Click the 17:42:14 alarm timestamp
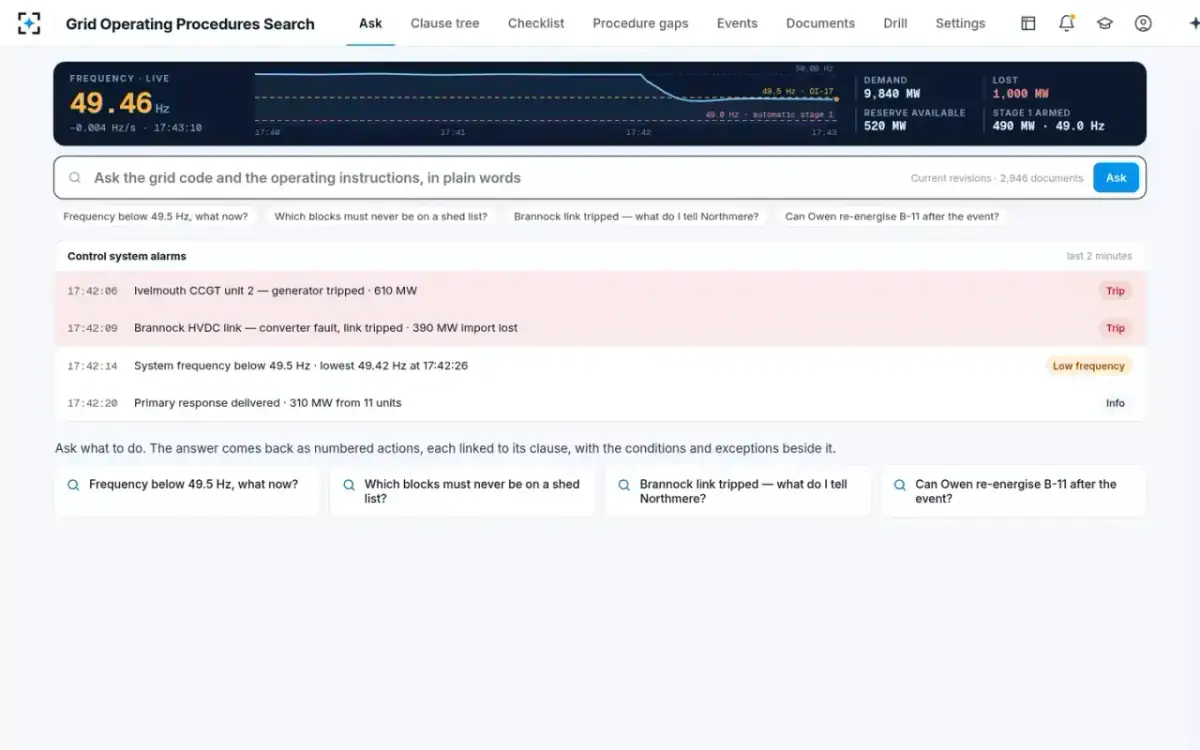Viewport: 1200px width, 750px height. click(x=92, y=366)
